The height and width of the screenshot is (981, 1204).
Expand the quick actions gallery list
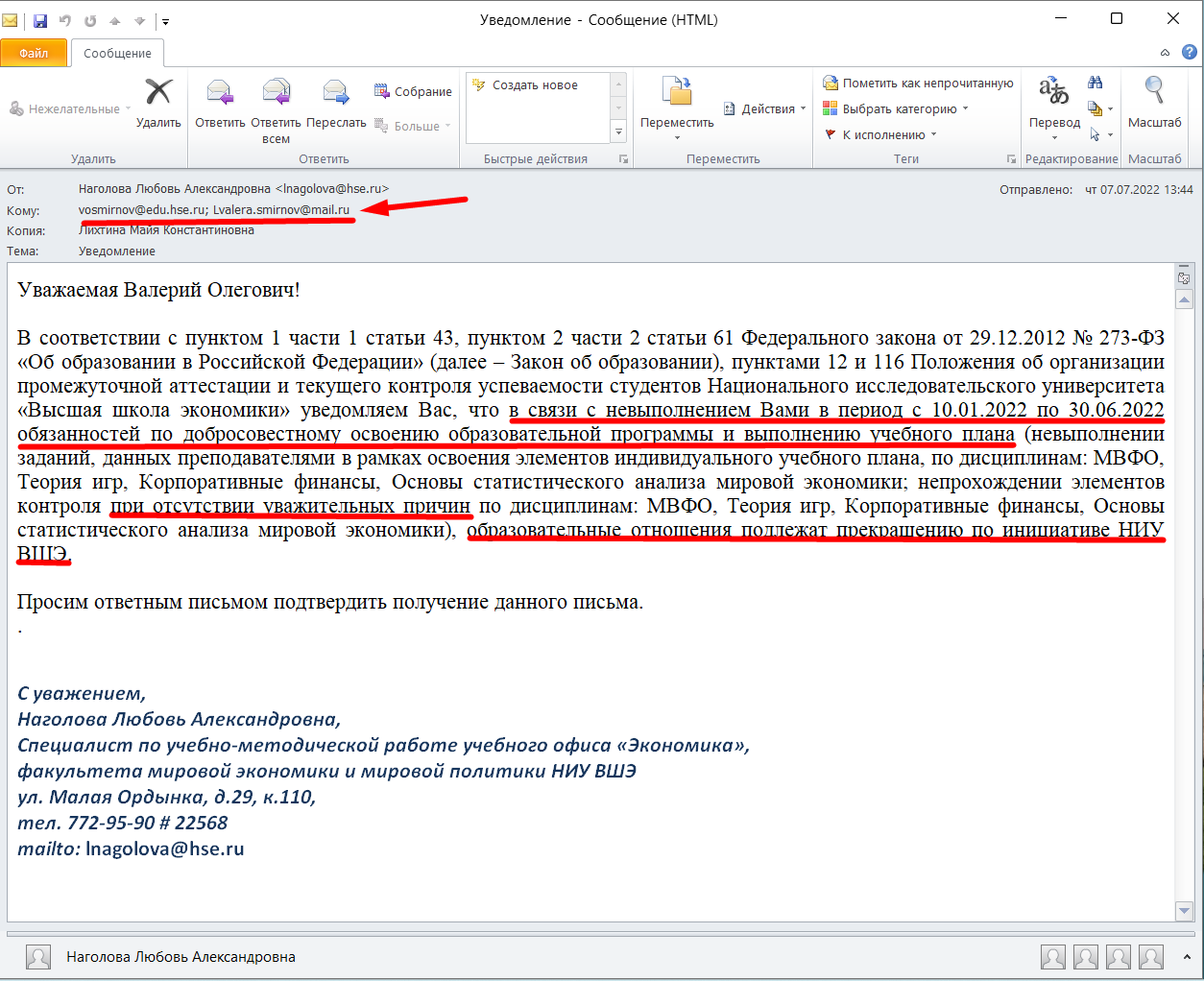(618, 132)
